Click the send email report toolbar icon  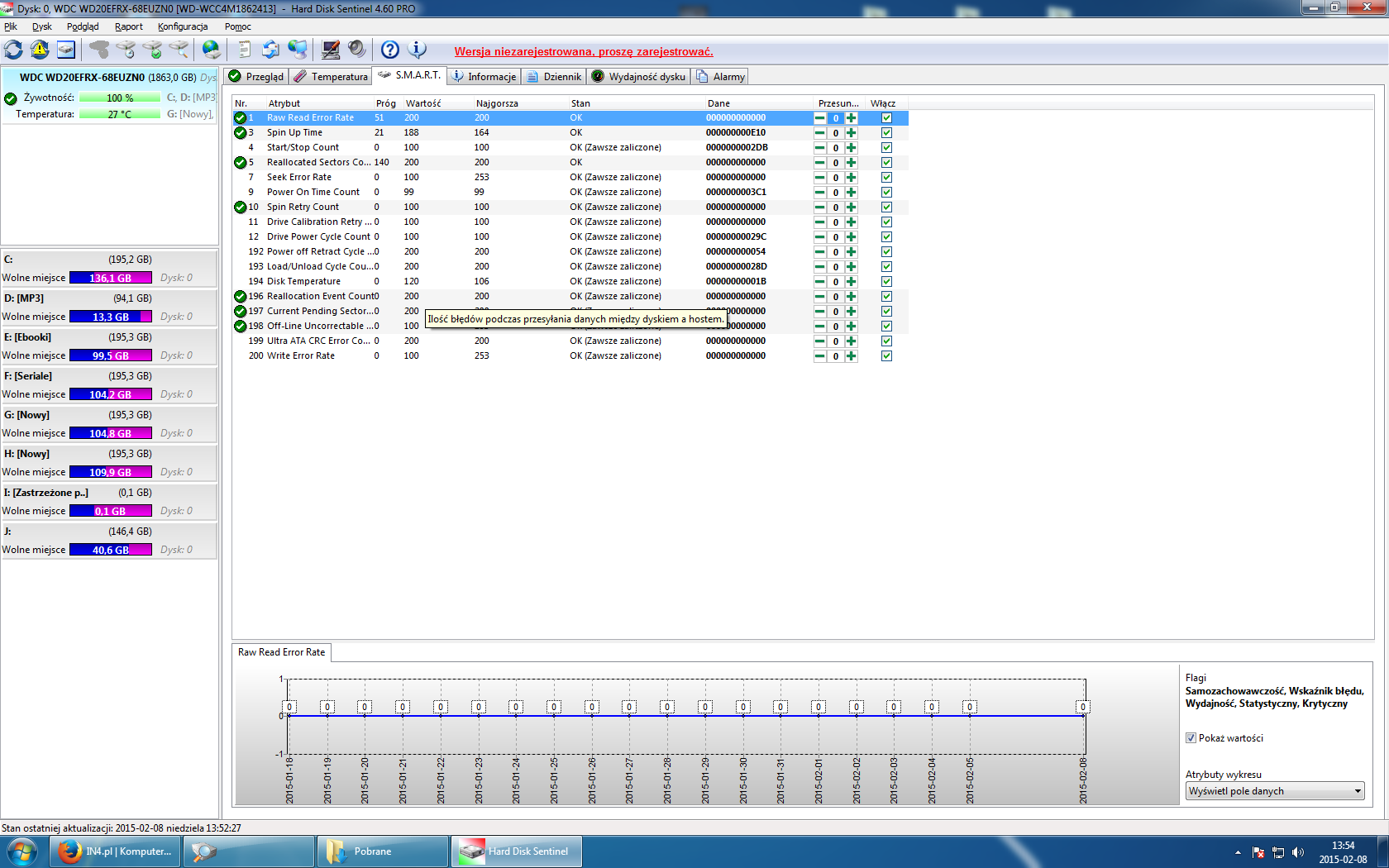[271, 50]
